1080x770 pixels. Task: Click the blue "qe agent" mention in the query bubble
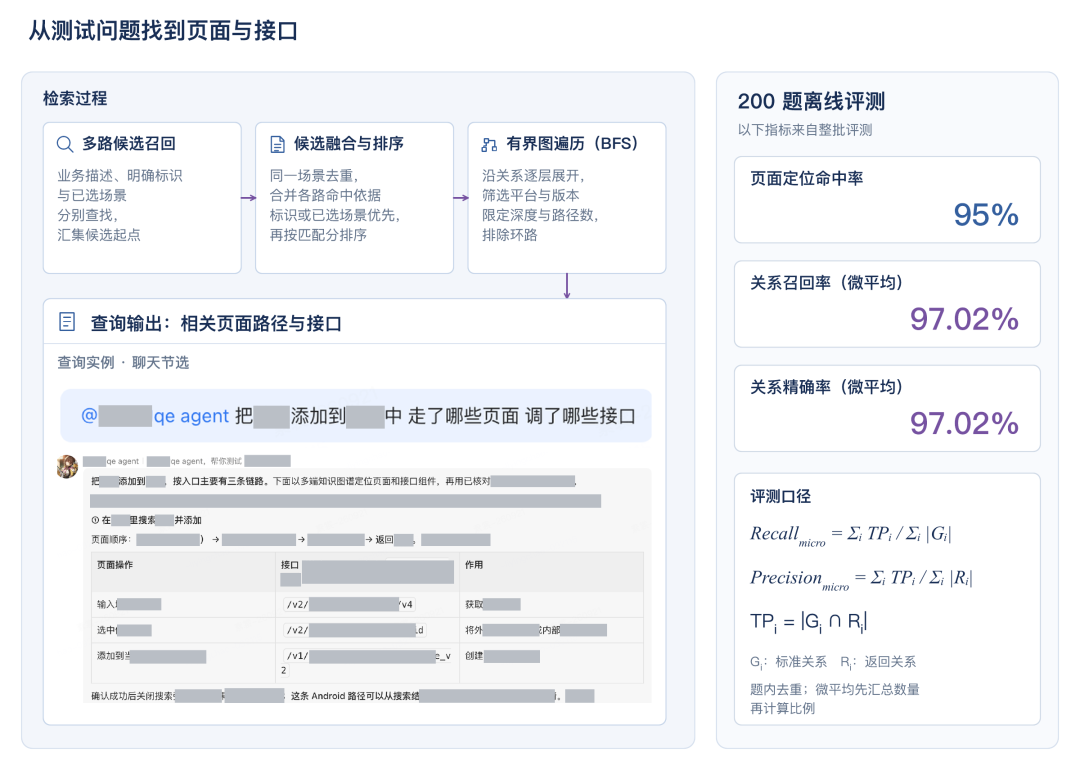pos(191,416)
